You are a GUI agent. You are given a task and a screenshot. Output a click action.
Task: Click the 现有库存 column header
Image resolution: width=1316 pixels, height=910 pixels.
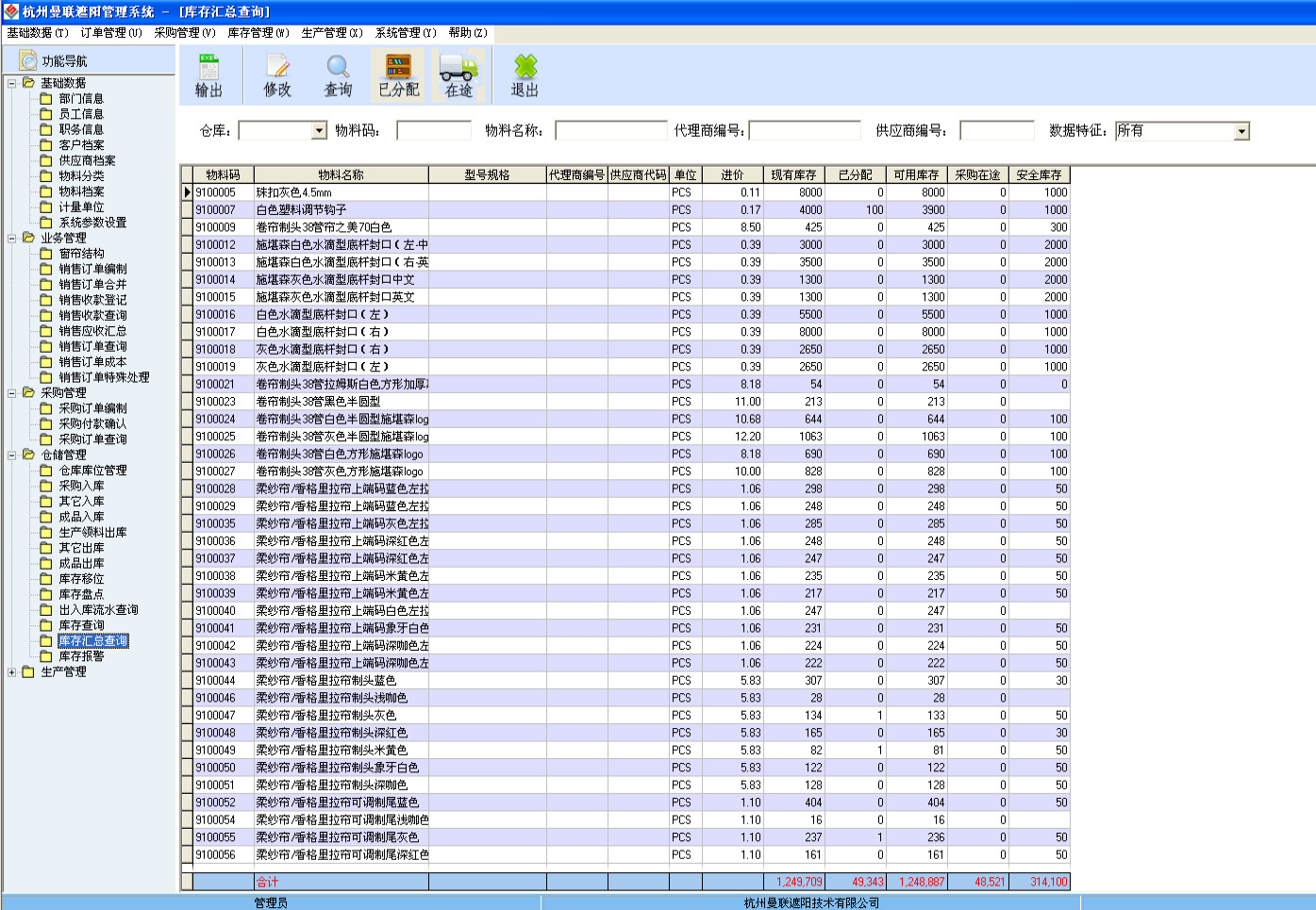[792, 175]
